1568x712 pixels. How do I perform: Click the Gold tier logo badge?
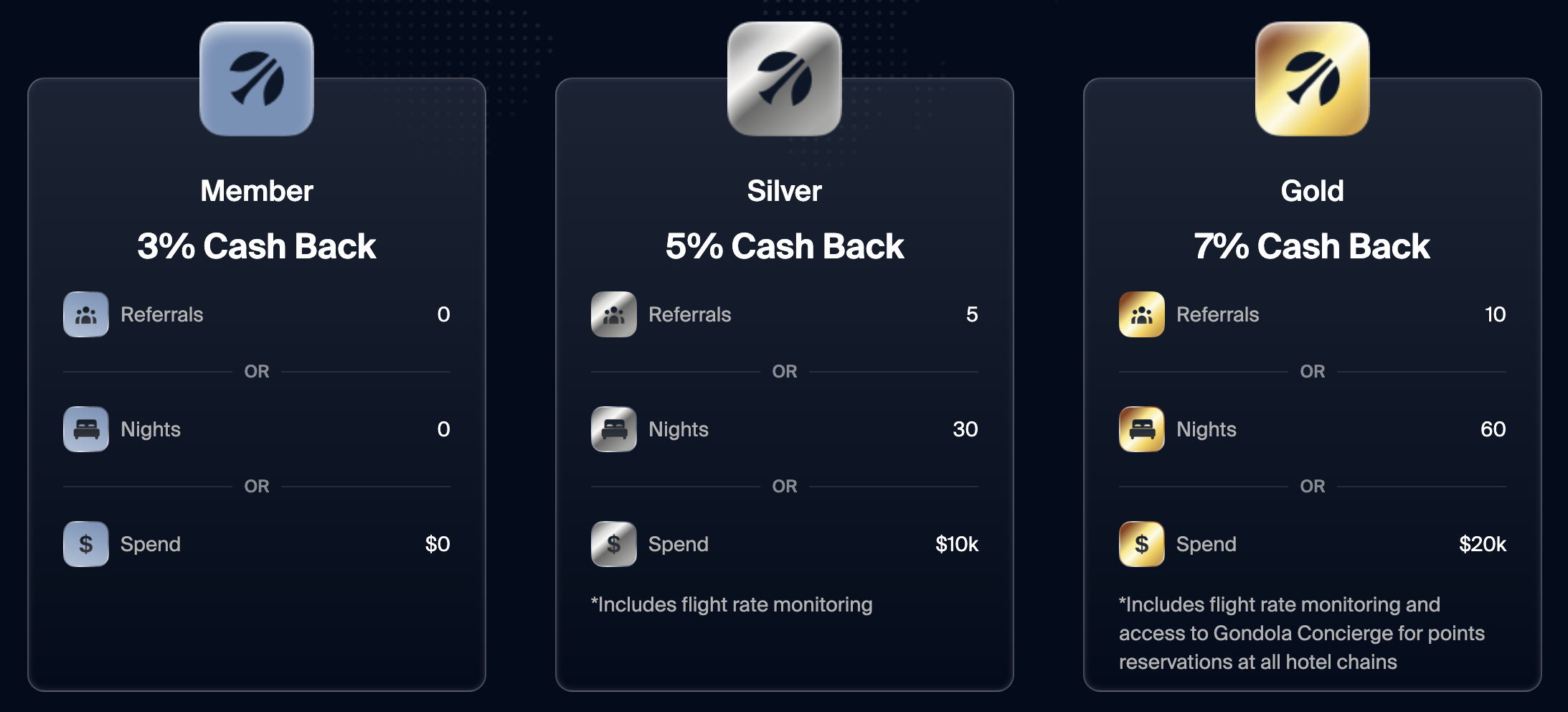pyautogui.click(x=1312, y=79)
